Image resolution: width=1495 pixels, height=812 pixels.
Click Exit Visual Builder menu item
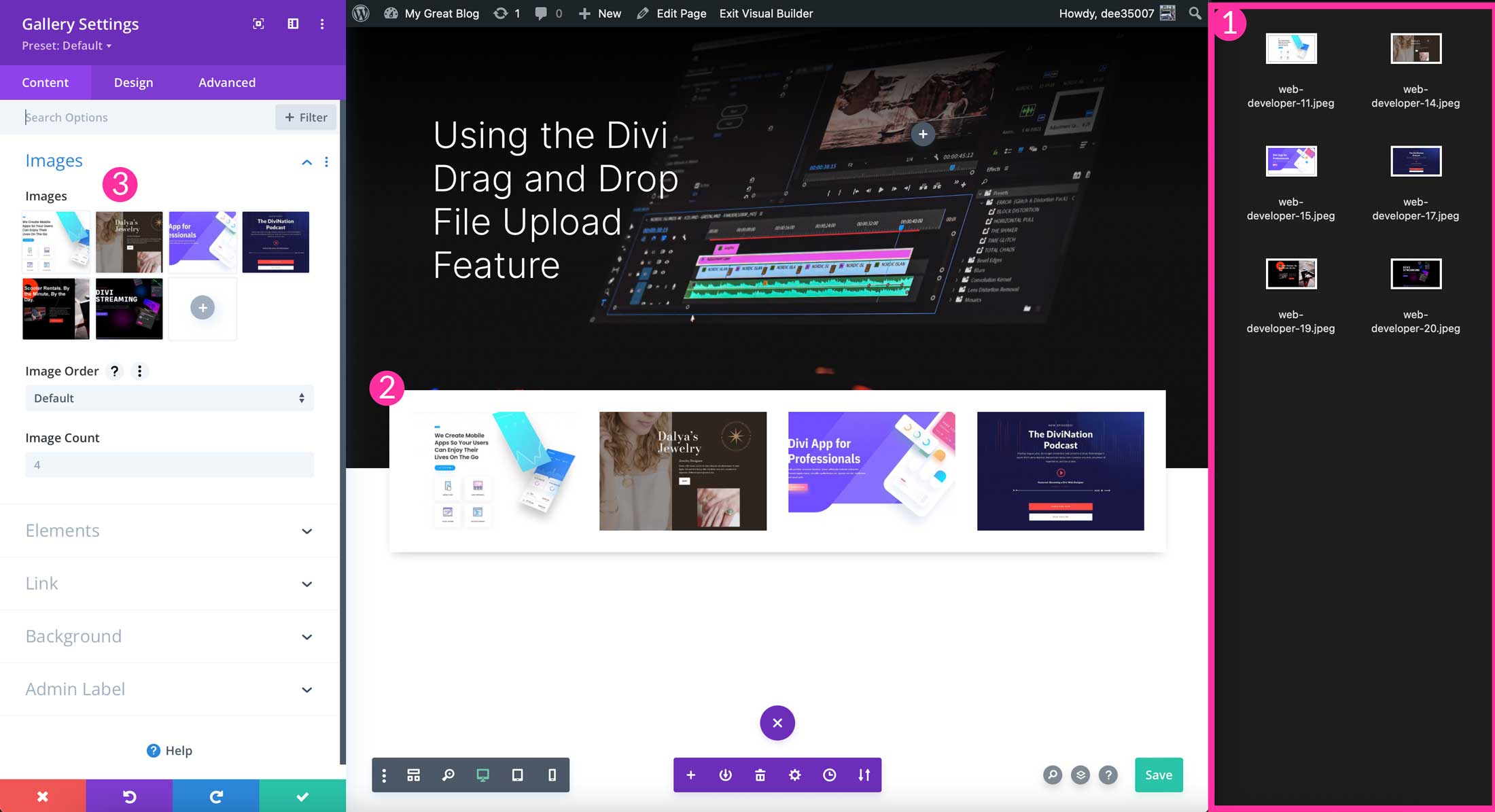coord(765,13)
